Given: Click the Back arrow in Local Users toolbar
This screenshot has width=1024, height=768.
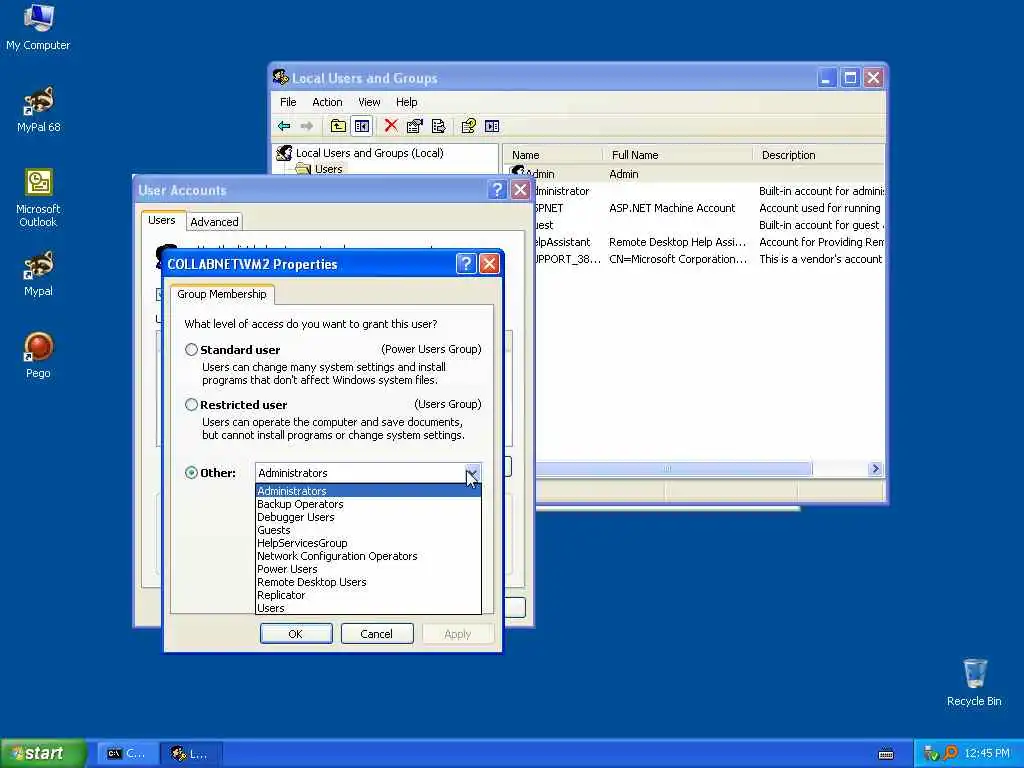Looking at the screenshot, I should [x=284, y=126].
